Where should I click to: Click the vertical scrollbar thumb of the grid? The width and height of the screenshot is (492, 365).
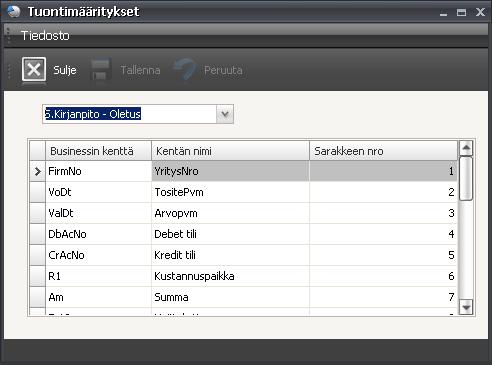tap(466, 179)
